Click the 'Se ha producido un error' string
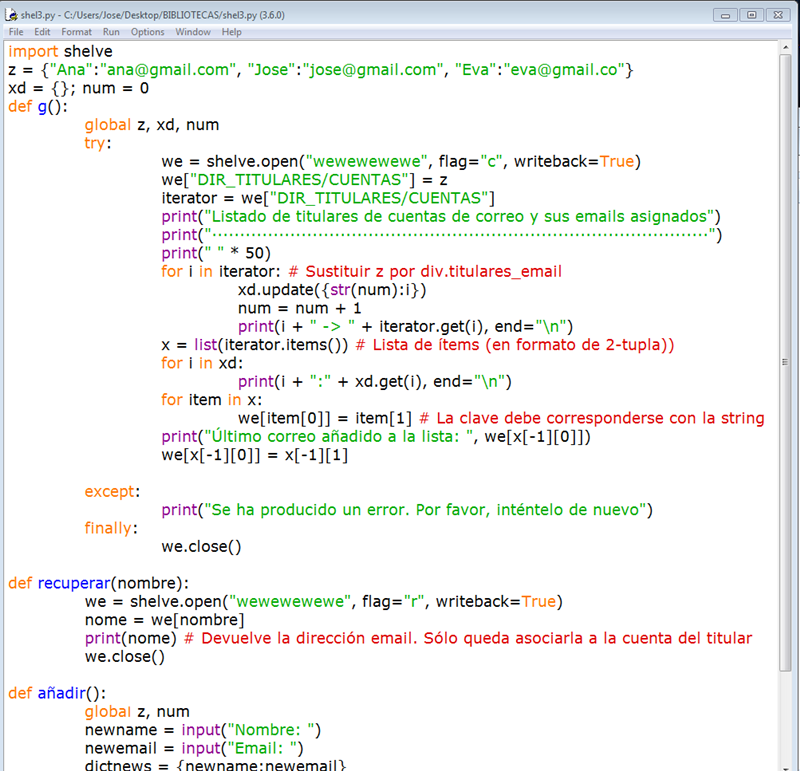This screenshot has height=771, width=800. coord(426,510)
